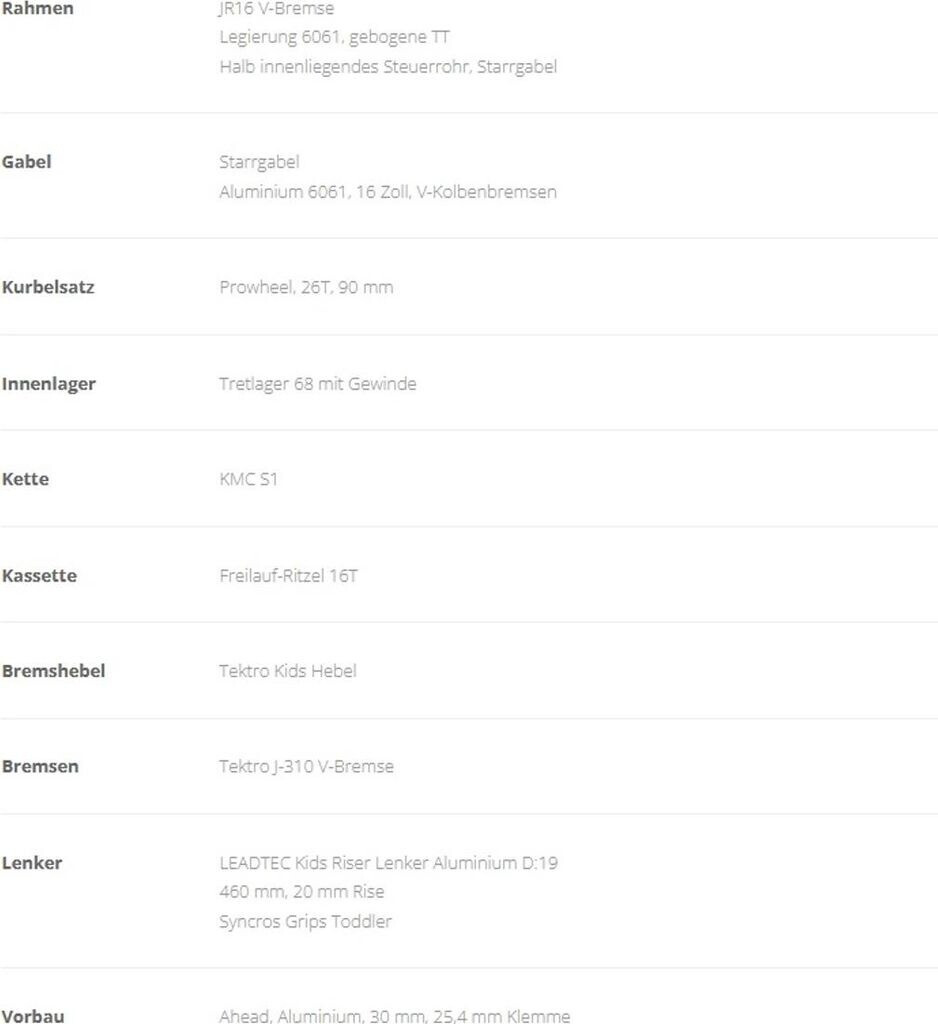Viewport: 938px width, 1024px height.
Task: Click the 'JR16 V-Bremse' frame text
Action: click(277, 9)
